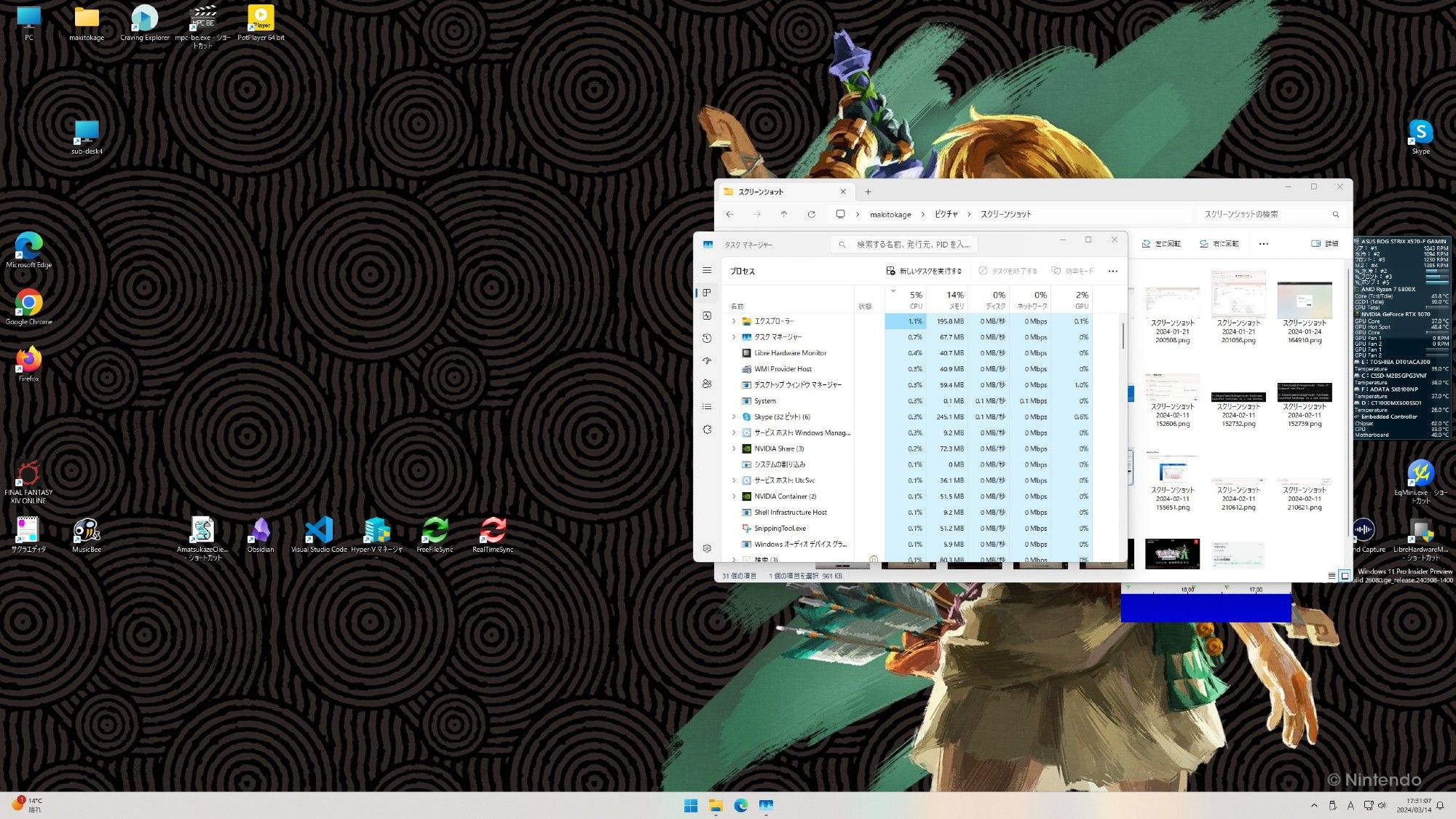This screenshot has height=819, width=1456.
Task: Open Performance page in Task Manager sidebar
Action: point(707,315)
